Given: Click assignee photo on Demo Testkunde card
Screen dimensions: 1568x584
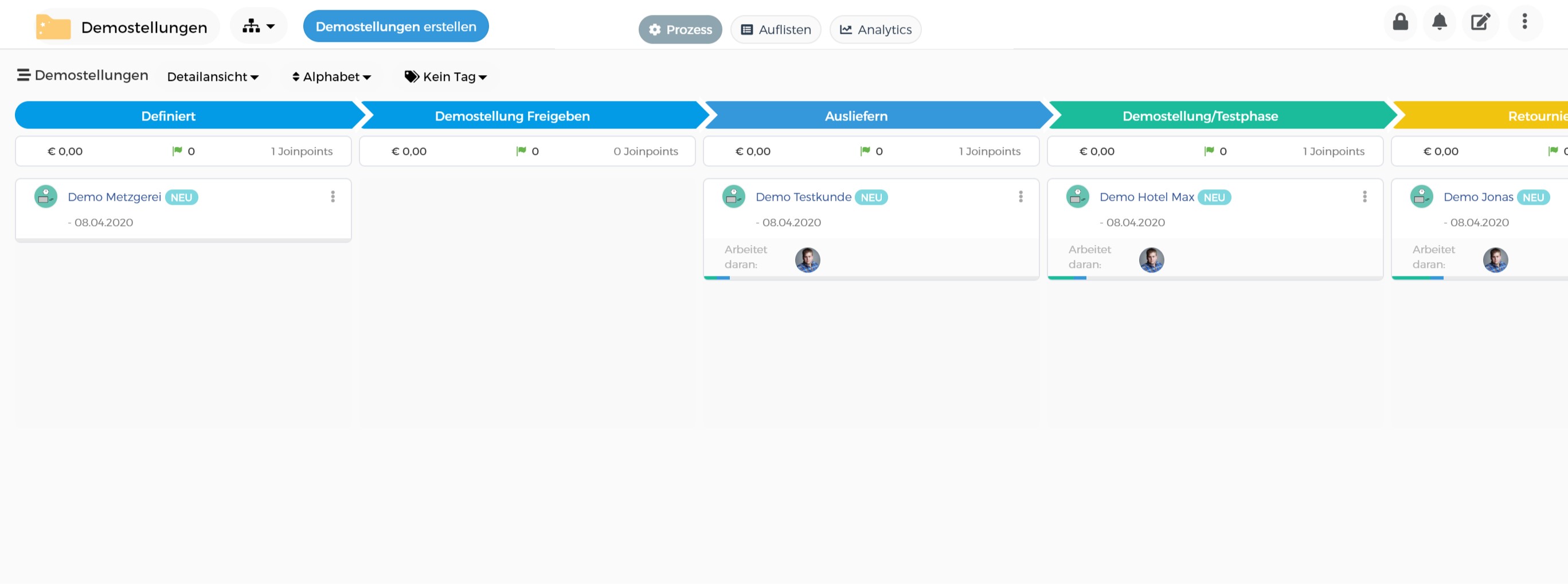Looking at the screenshot, I should tap(807, 260).
